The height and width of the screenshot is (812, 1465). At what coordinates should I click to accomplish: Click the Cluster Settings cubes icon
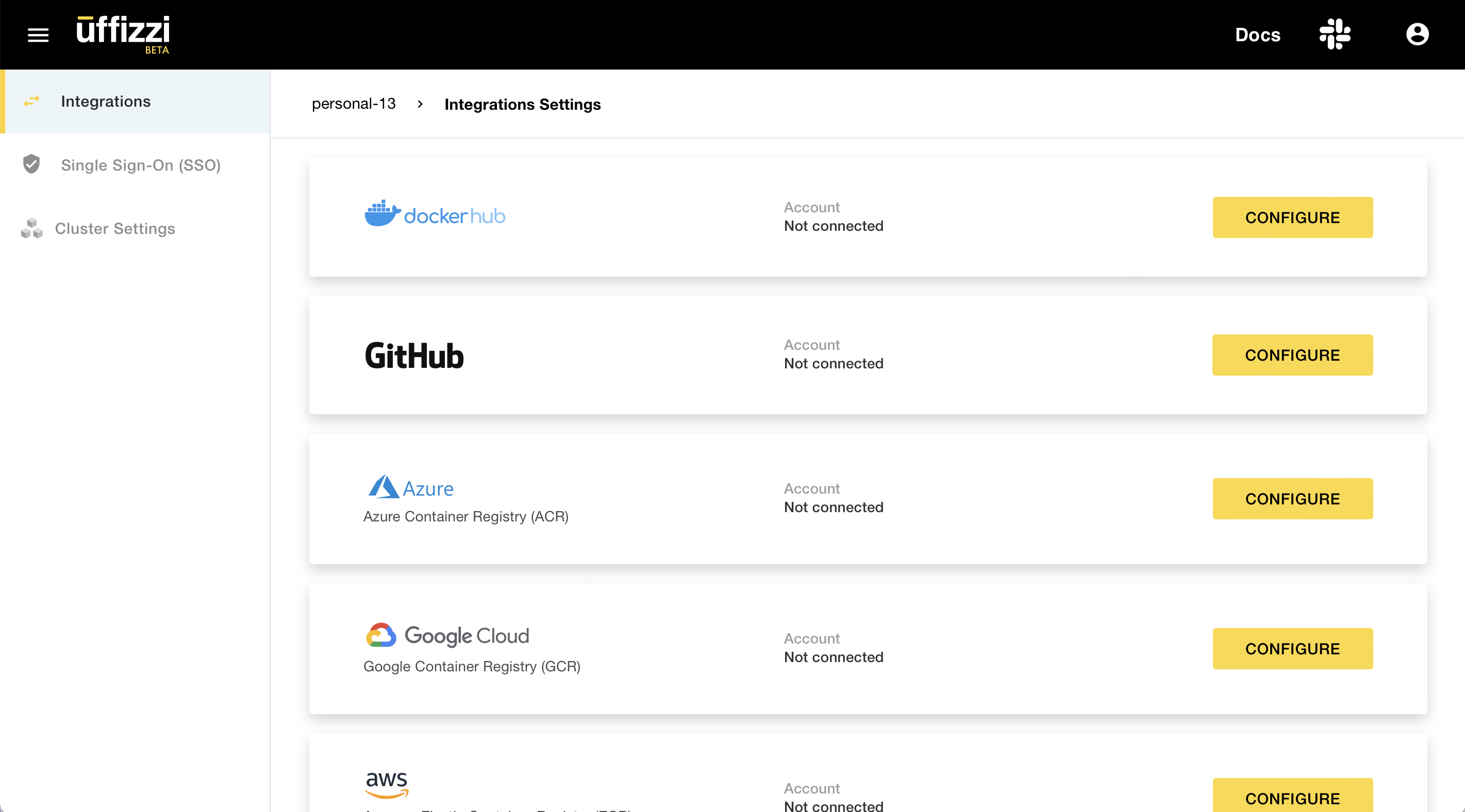point(31,228)
